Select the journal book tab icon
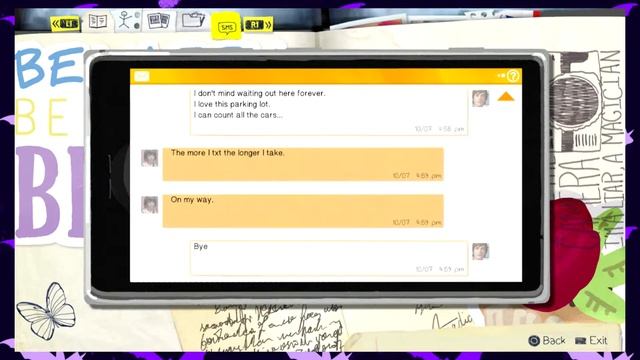The width and height of the screenshot is (640, 360). point(98,21)
